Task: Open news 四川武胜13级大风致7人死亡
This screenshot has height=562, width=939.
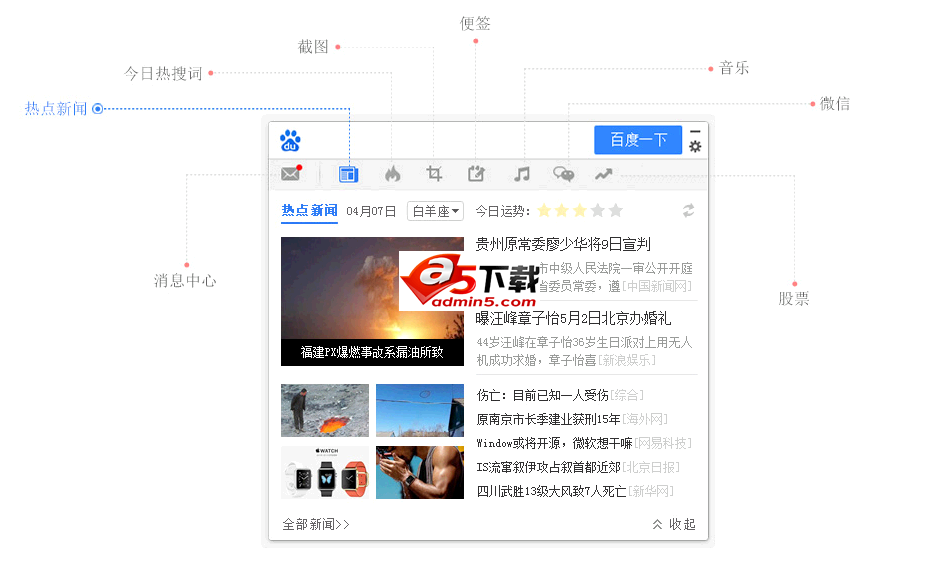Action: [x=551, y=491]
